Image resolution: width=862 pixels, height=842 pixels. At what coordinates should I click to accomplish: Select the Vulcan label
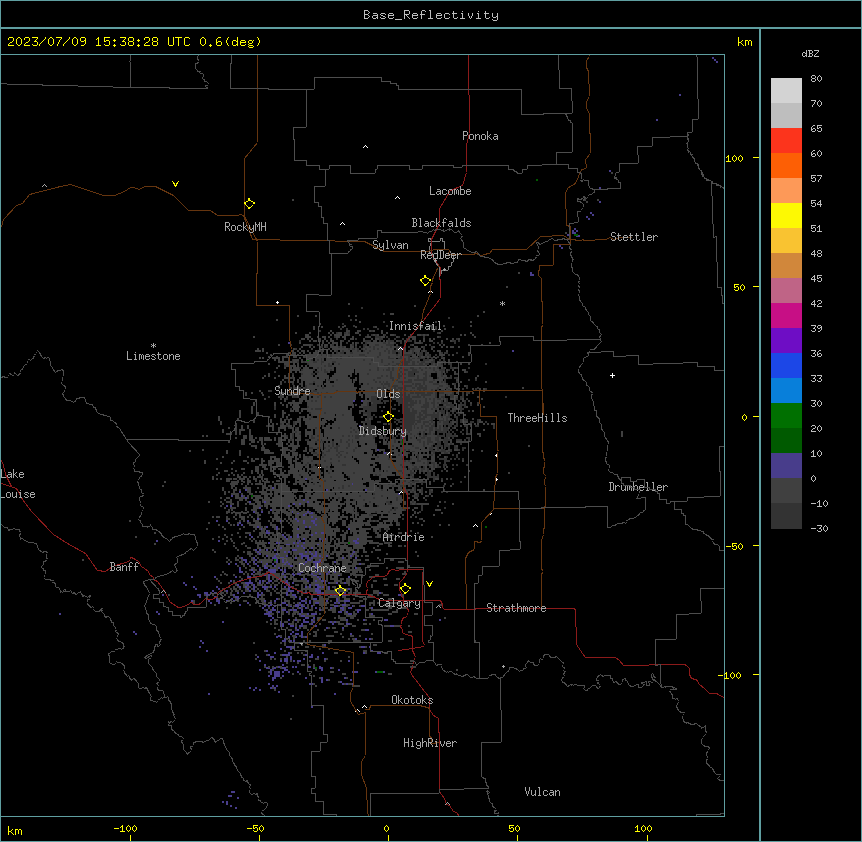point(542,792)
